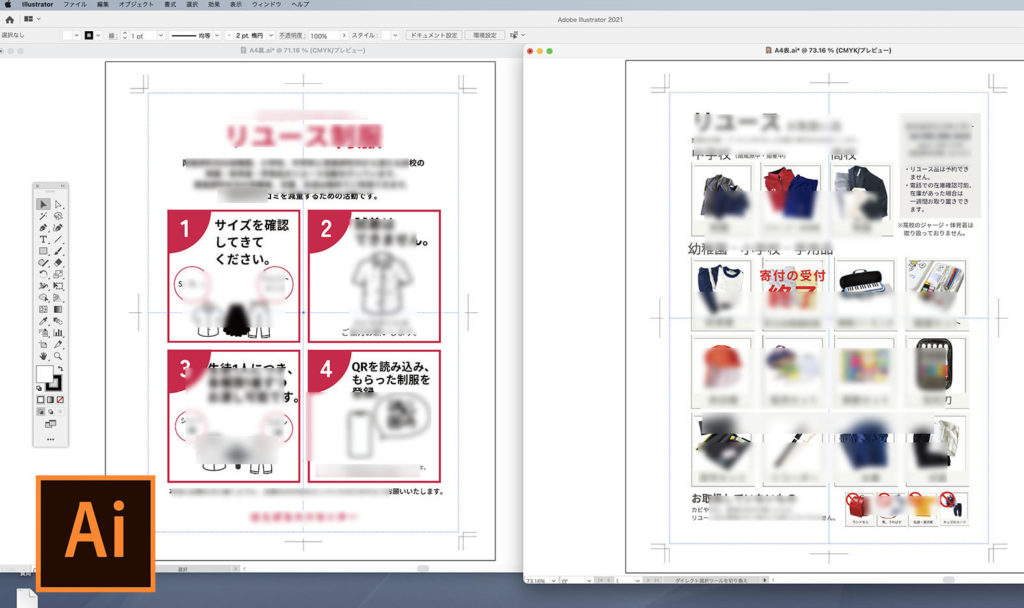This screenshot has width=1024, height=608.
Task: Open the オブジェクト menu
Action: [x=136, y=5]
